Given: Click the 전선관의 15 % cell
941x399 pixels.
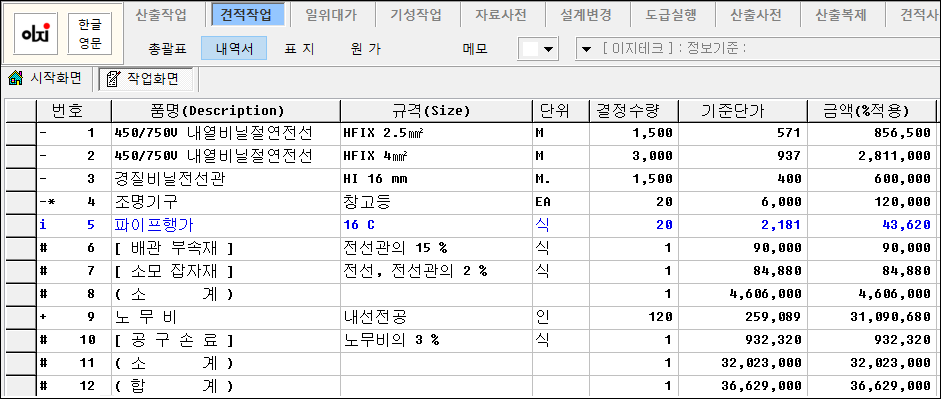Looking at the screenshot, I should 436,248.
